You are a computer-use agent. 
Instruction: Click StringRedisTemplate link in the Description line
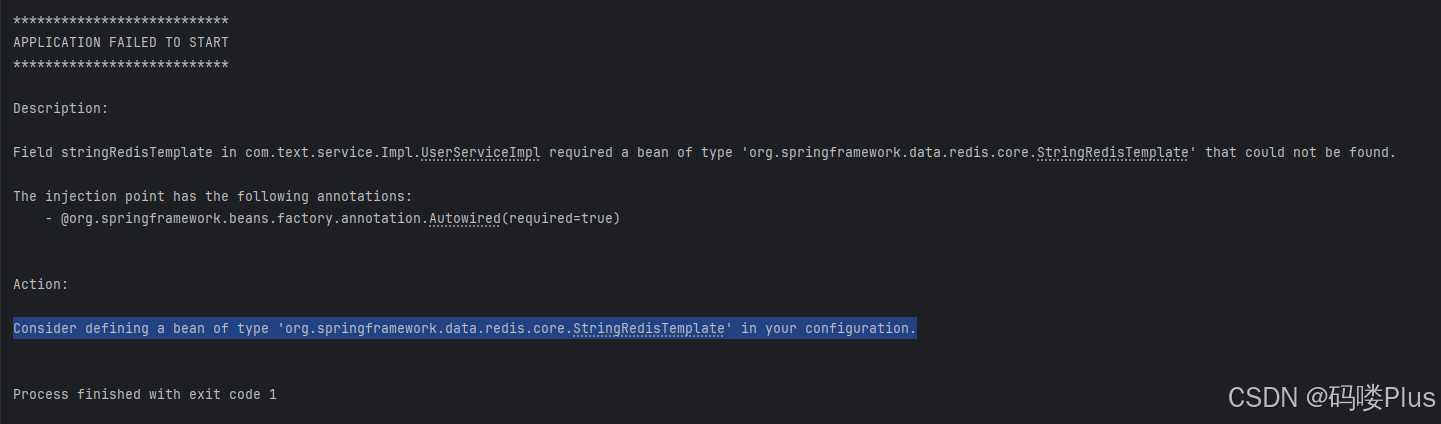[x=1113, y=152]
